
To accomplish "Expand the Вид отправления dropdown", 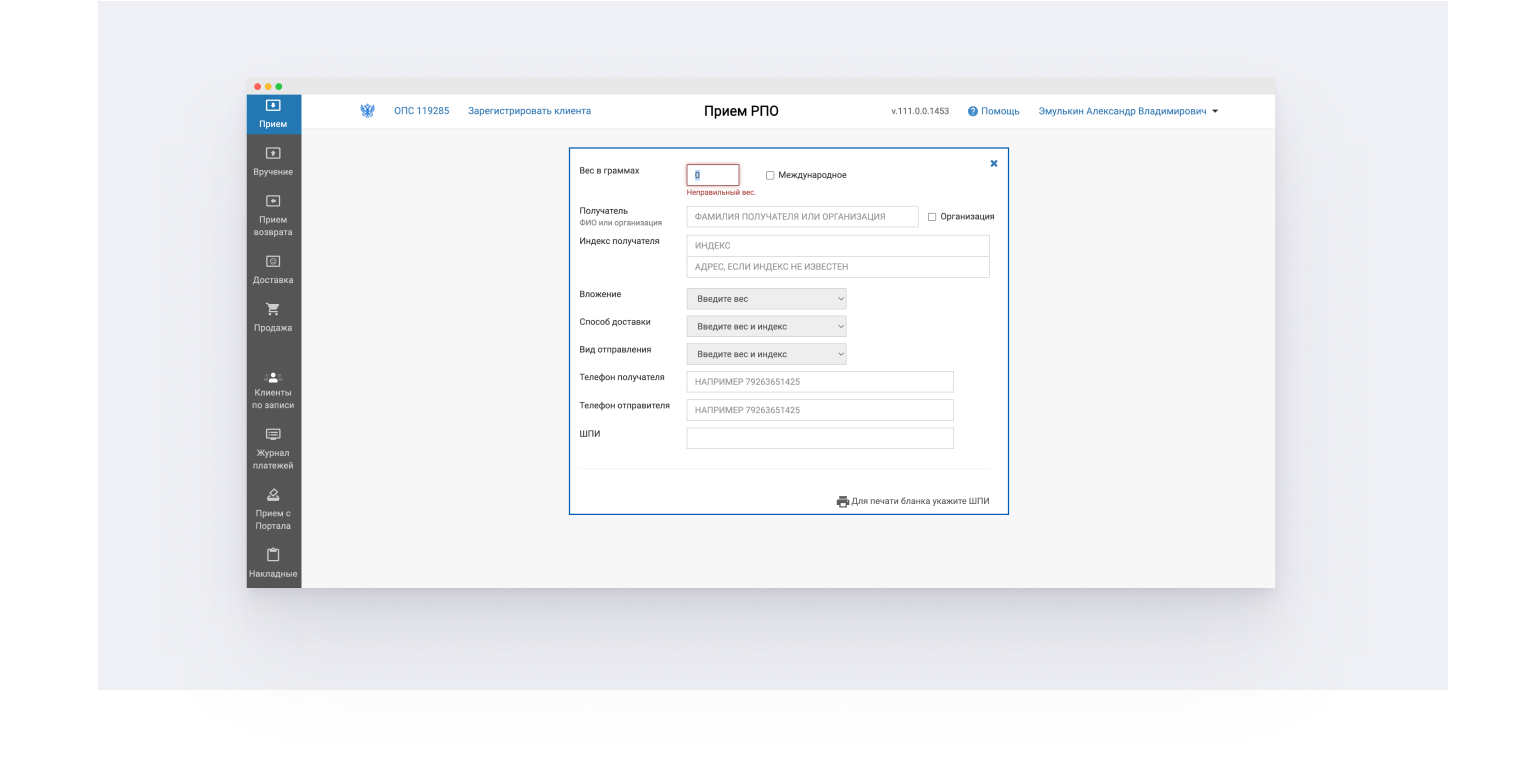I will point(766,354).
